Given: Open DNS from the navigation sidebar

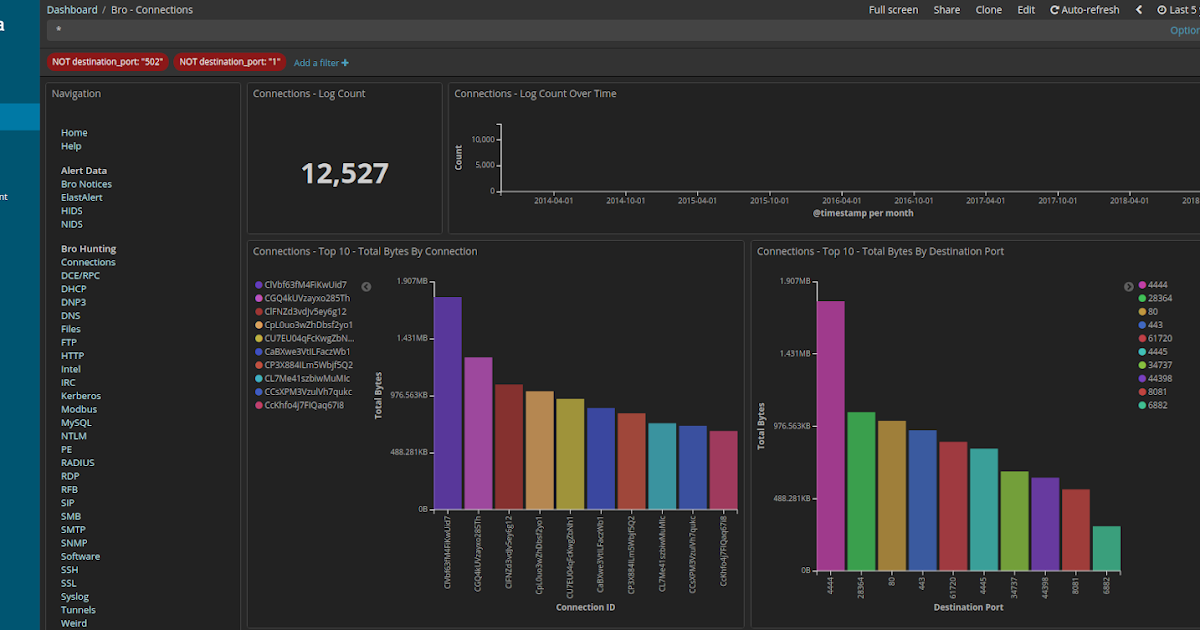Looking at the screenshot, I should pyautogui.click(x=70, y=315).
